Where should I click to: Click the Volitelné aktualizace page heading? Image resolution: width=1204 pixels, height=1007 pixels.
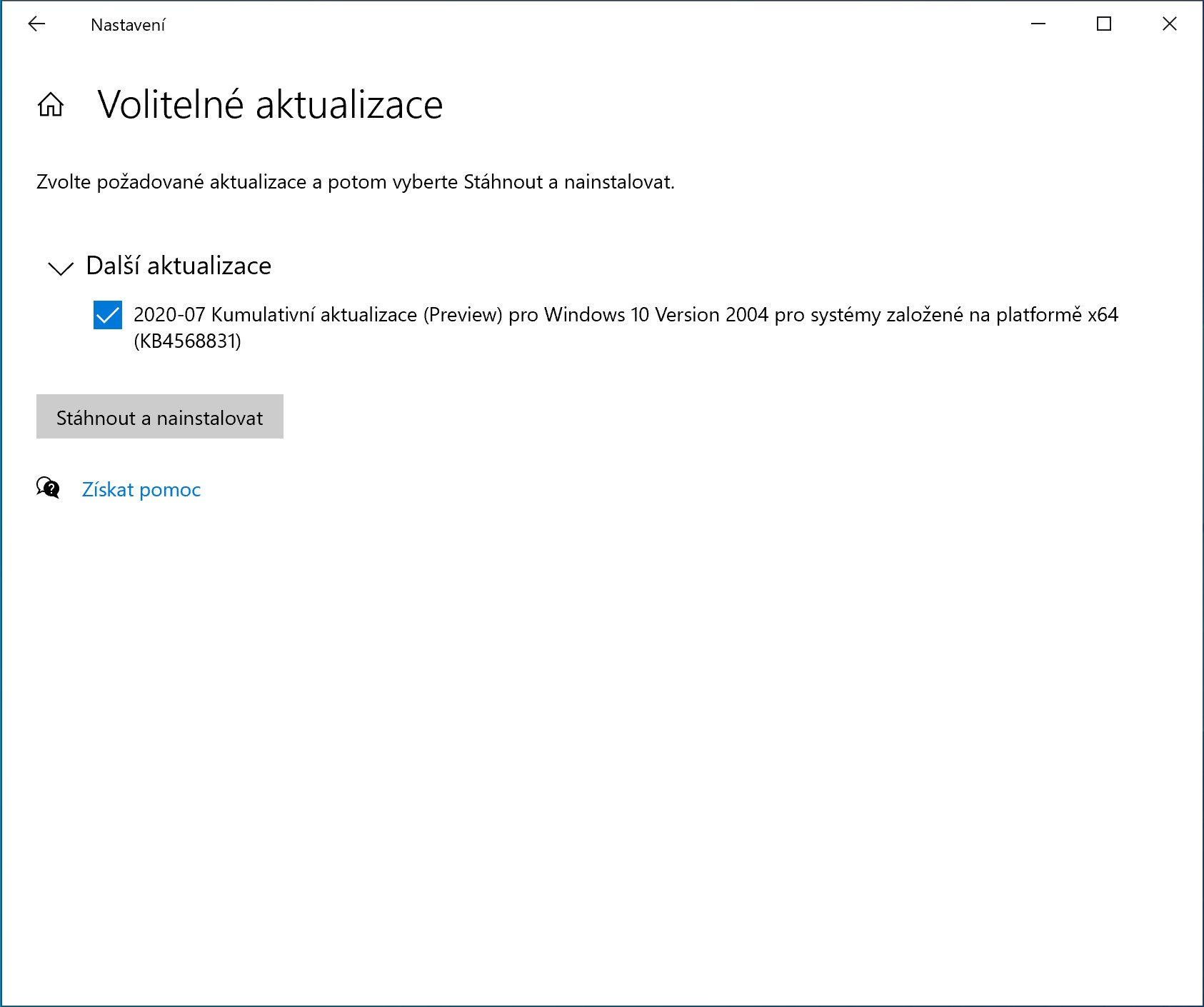270,105
